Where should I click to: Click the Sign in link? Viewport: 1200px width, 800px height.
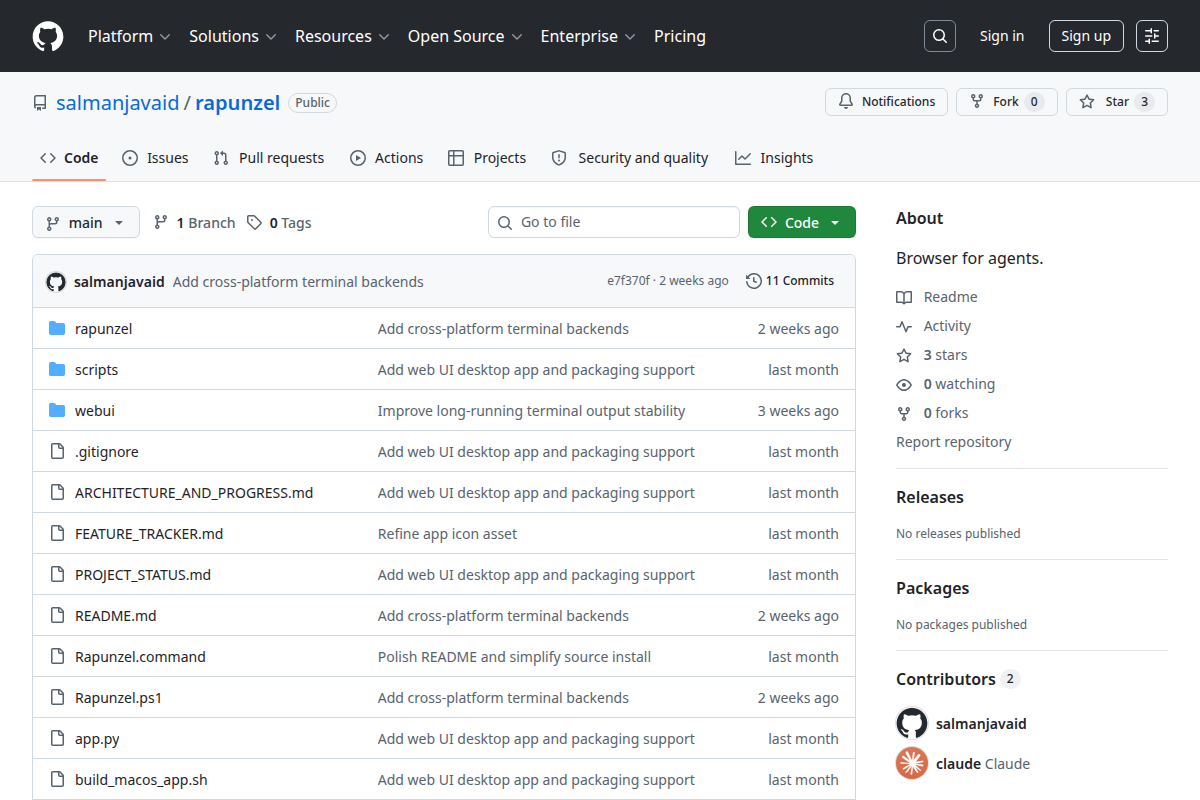click(1002, 36)
